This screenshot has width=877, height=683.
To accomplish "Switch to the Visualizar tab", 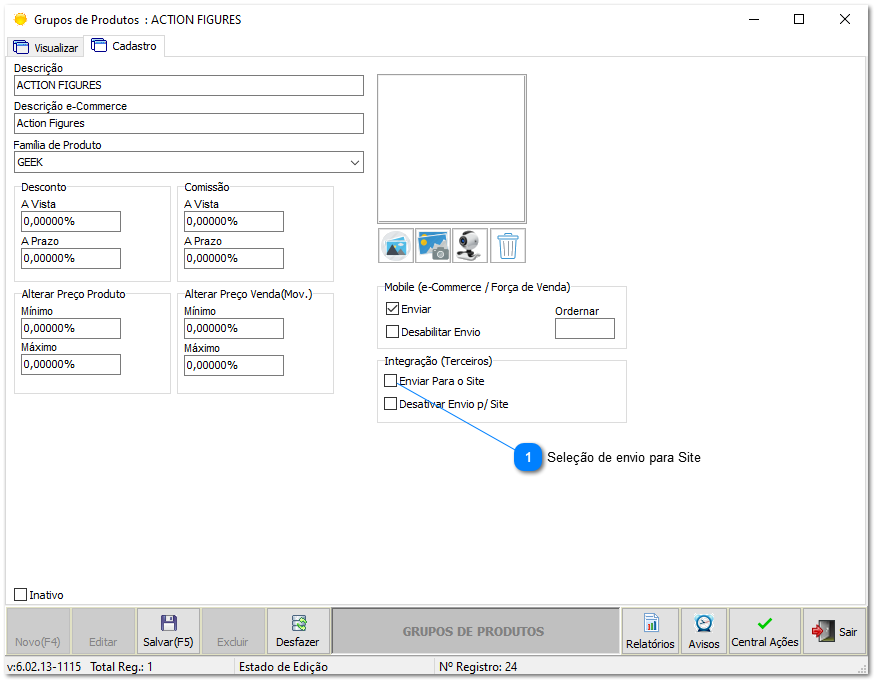I will pyautogui.click(x=46, y=47).
